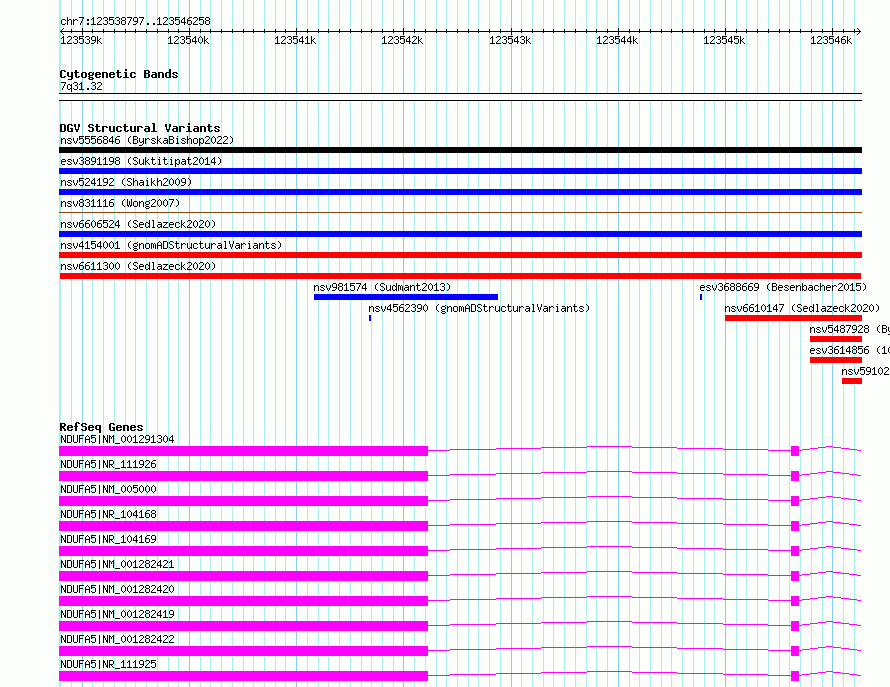Select the 123540k ruler tick label
Viewport: 890px width, 687px height.
(x=188, y=40)
